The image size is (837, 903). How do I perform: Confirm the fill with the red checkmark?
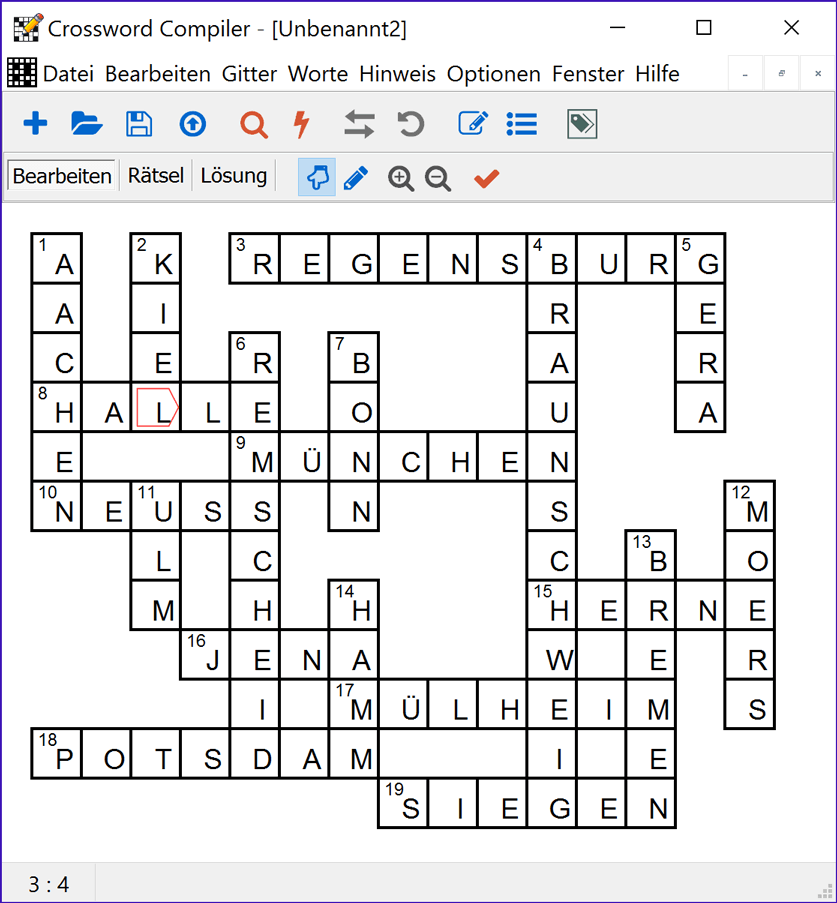tap(486, 177)
